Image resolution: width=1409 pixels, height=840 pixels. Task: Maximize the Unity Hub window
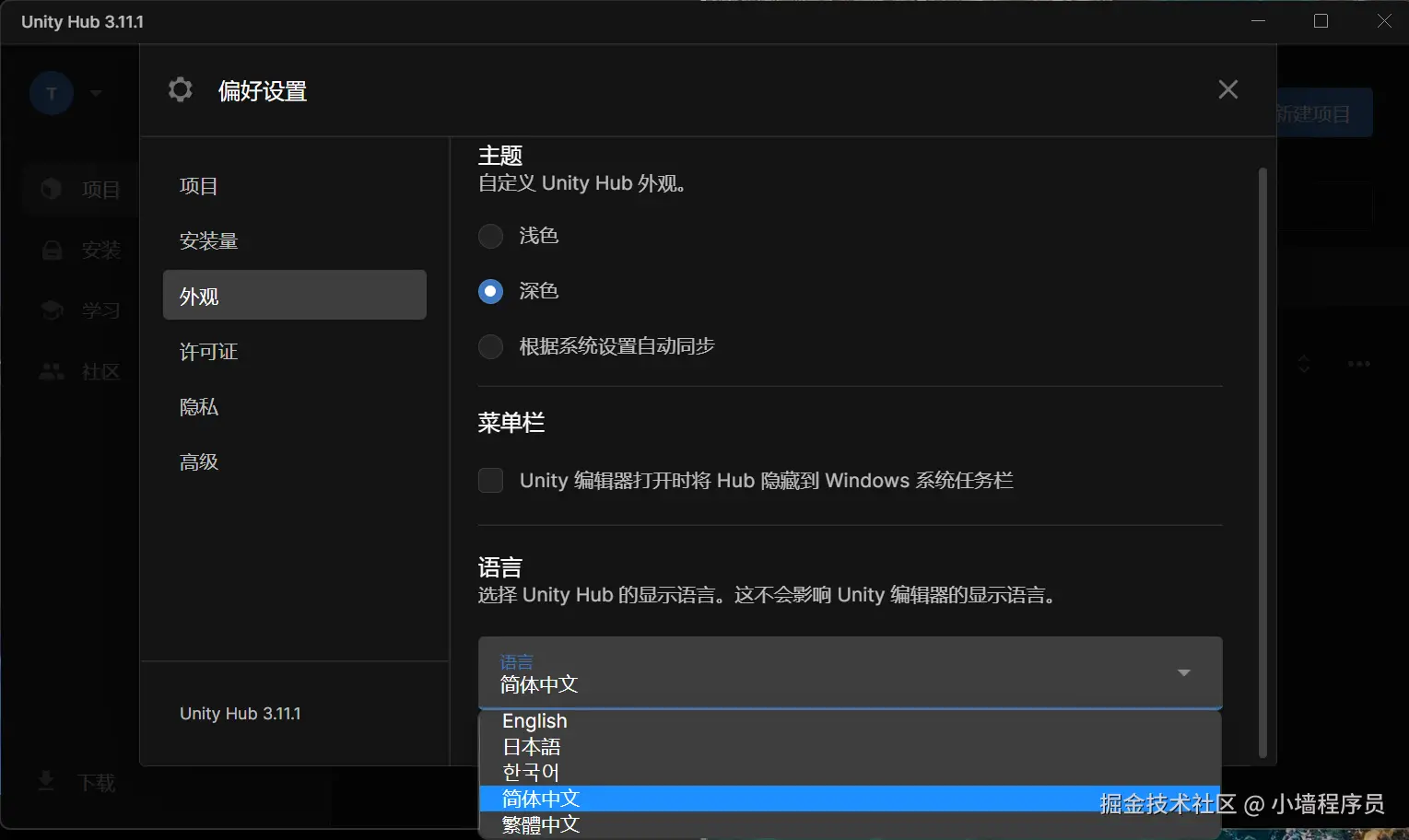tap(1321, 21)
